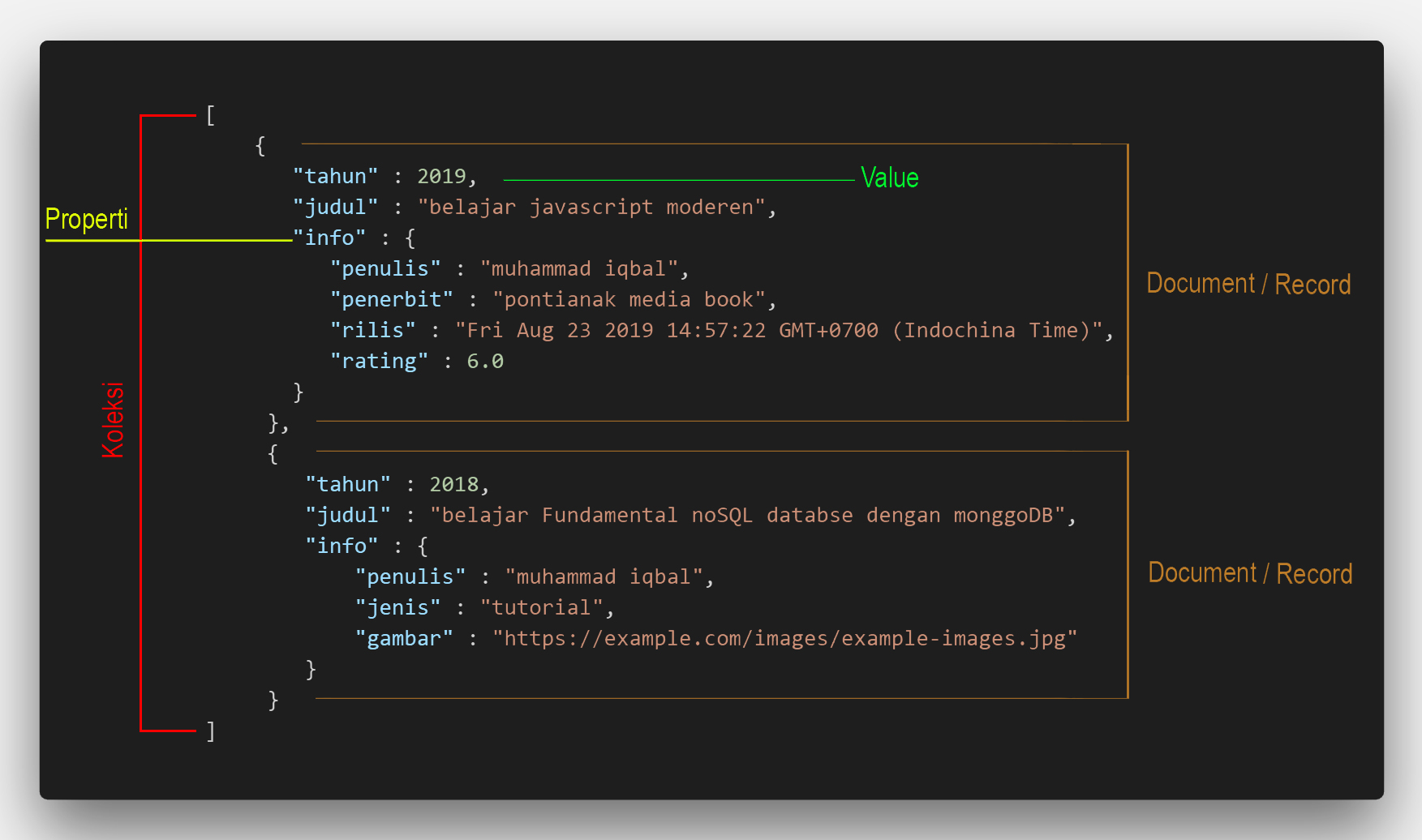Select the "belajar Fundamental noSQL" title string
The height and width of the screenshot is (840, 1422).
coord(746,516)
